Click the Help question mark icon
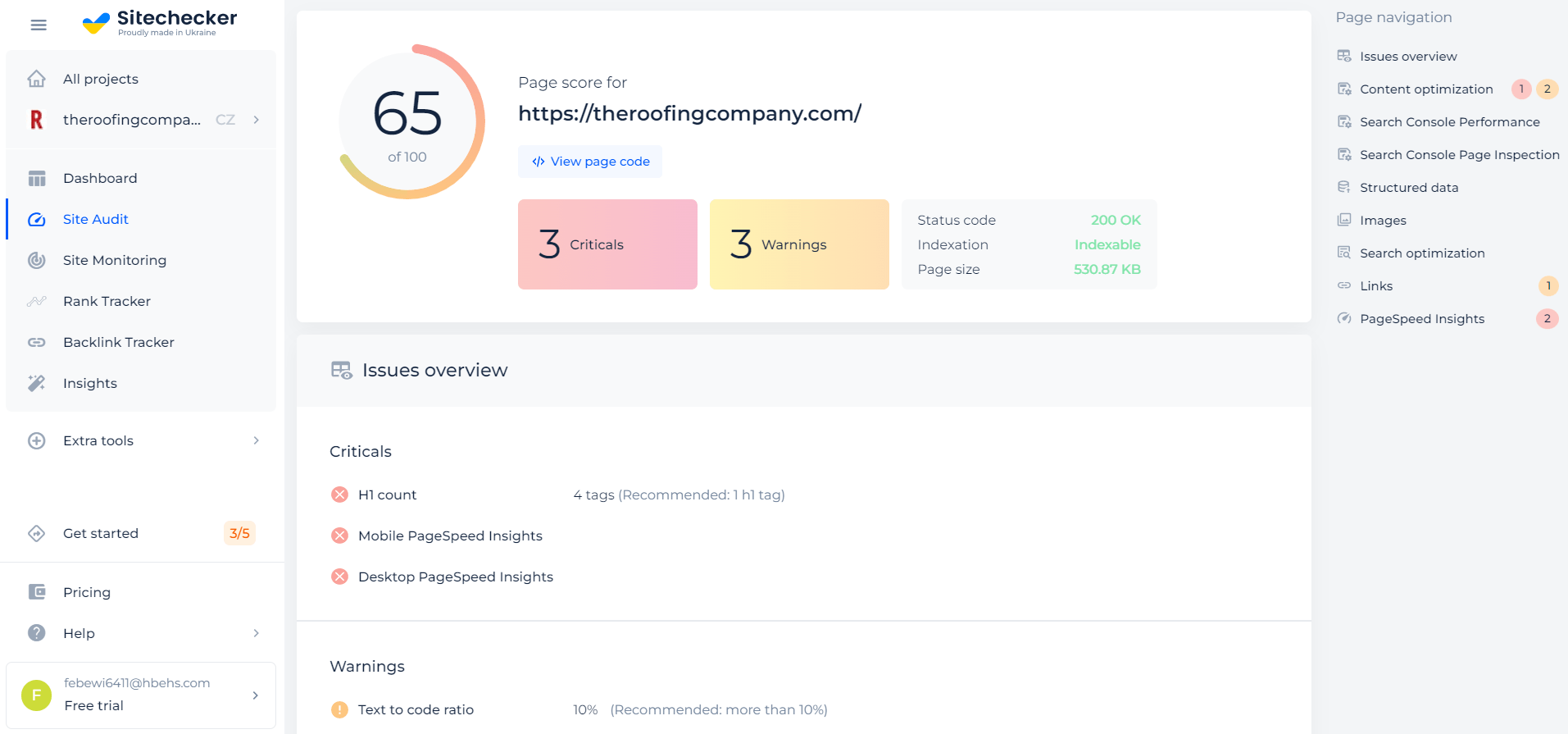This screenshot has height=734, width=1568. (x=37, y=633)
